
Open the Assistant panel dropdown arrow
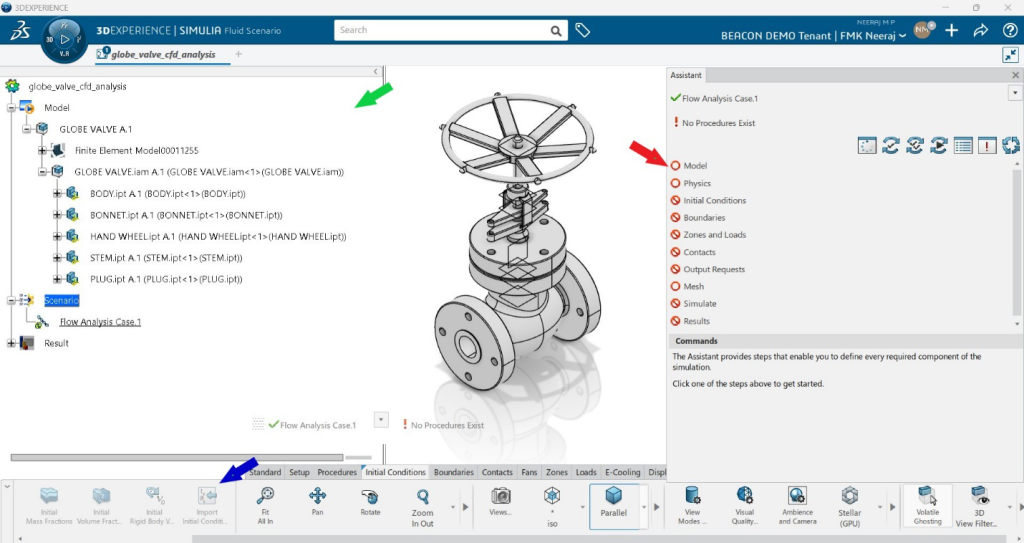[1014, 93]
